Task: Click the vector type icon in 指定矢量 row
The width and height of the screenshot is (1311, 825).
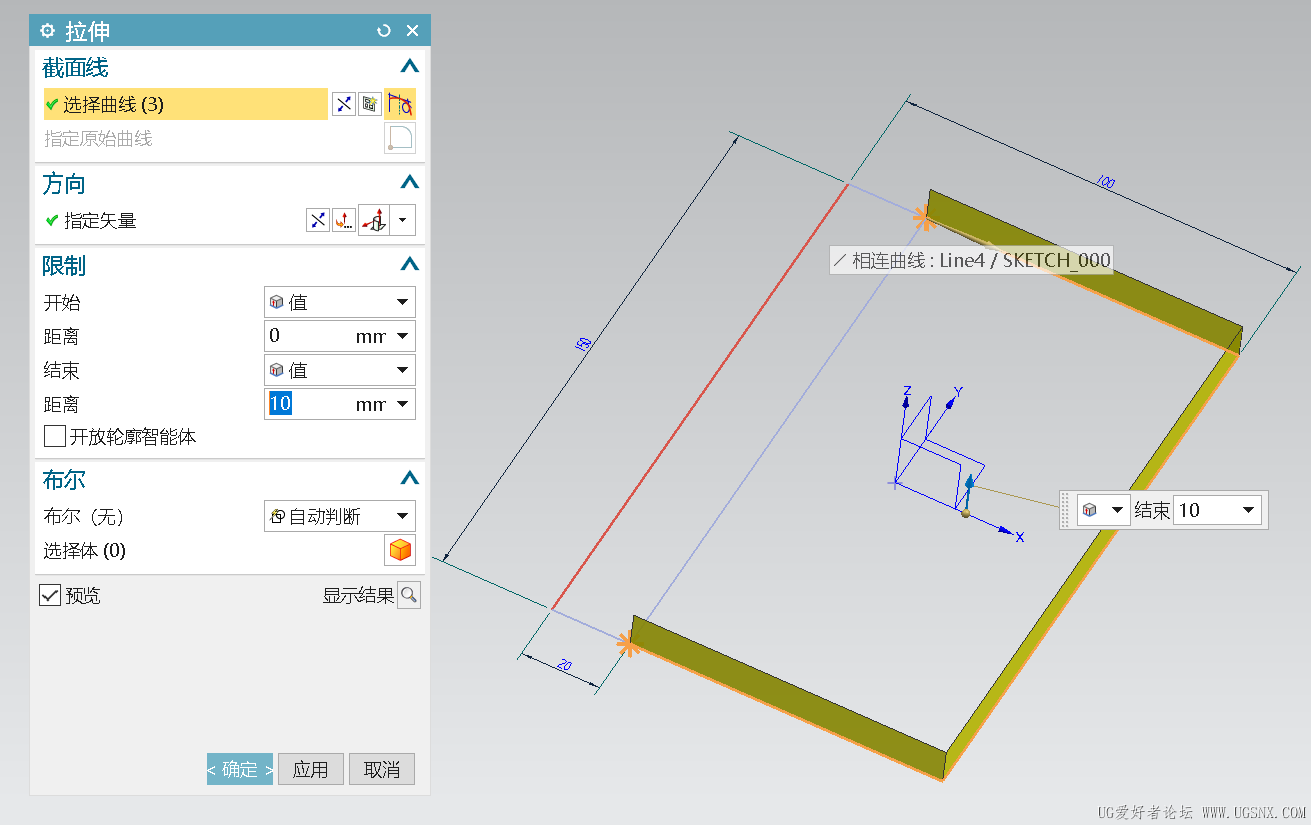Action: click(x=375, y=220)
